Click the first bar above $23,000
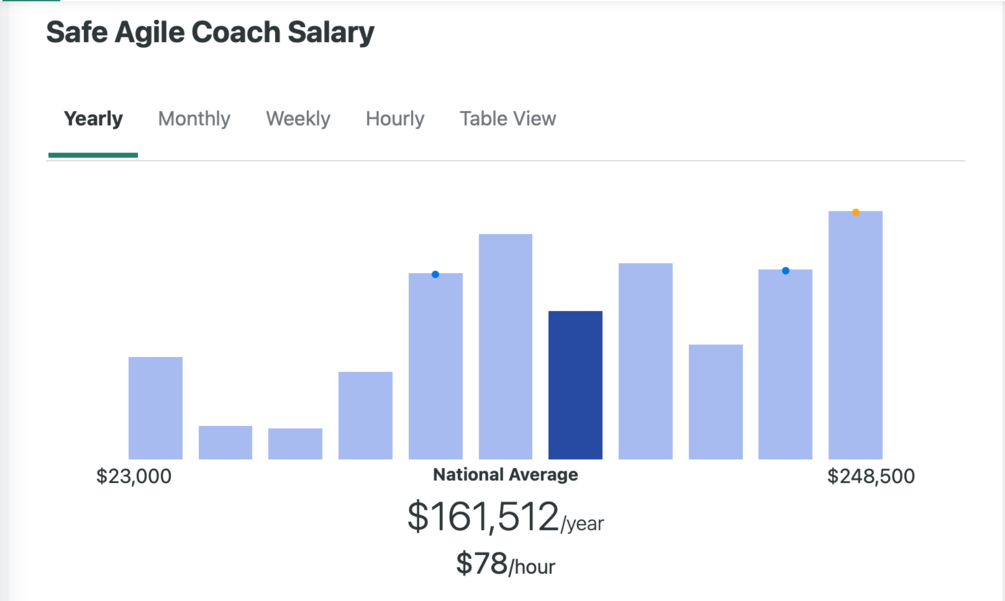This screenshot has width=1005, height=601. 155,408
